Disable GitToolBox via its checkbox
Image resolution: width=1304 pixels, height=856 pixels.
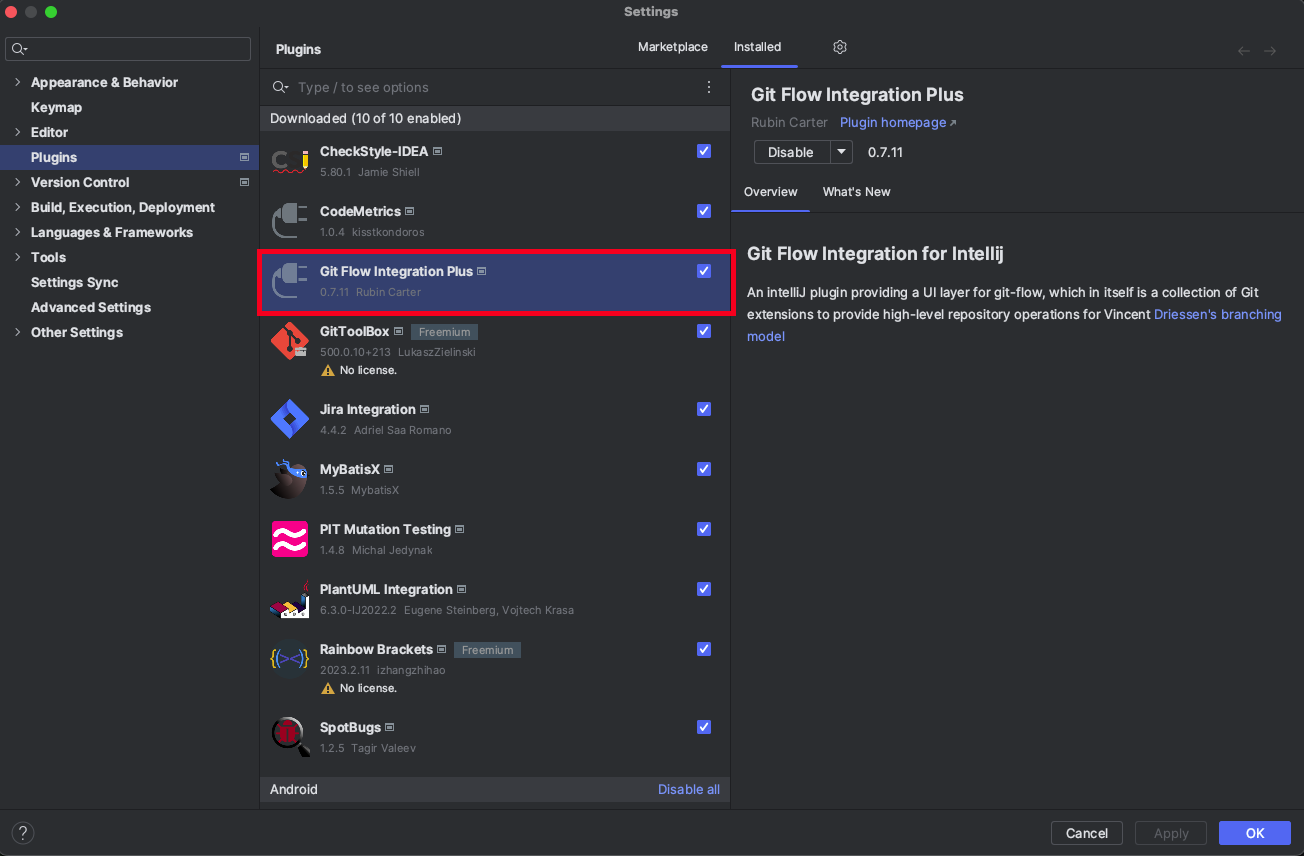pos(704,331)
